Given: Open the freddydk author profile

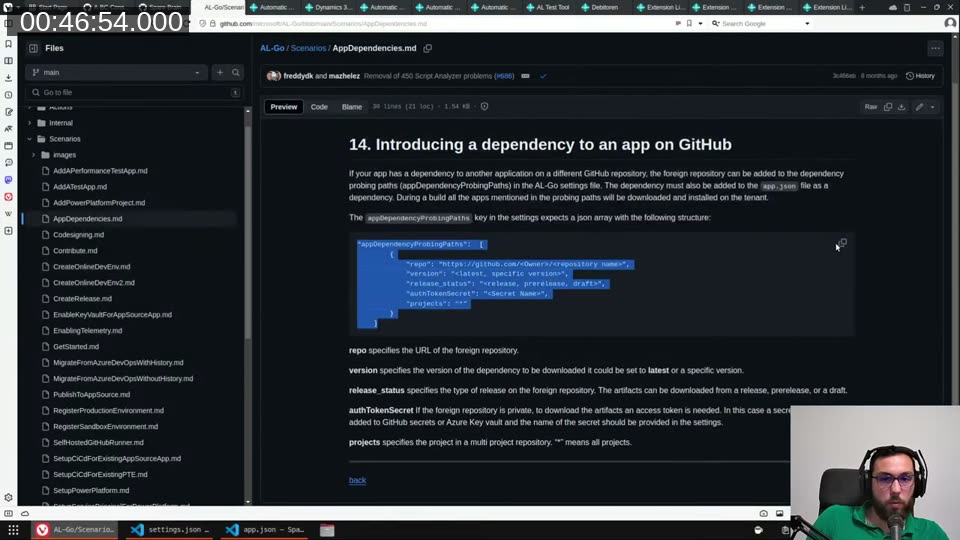Looking at the screenshot, I should click(x=298, y=76).
